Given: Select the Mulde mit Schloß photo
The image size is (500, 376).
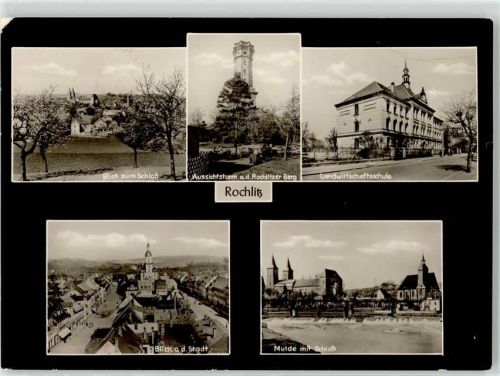Looking at the screenshot, I should coord(352,287).
